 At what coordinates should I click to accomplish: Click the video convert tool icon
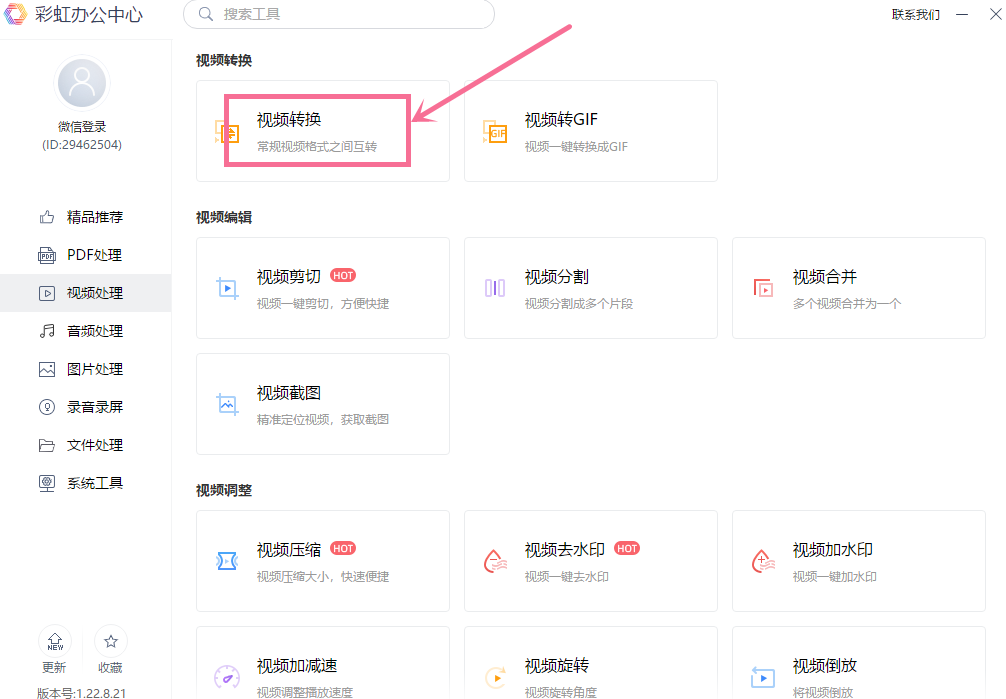[x=229, y=132]
